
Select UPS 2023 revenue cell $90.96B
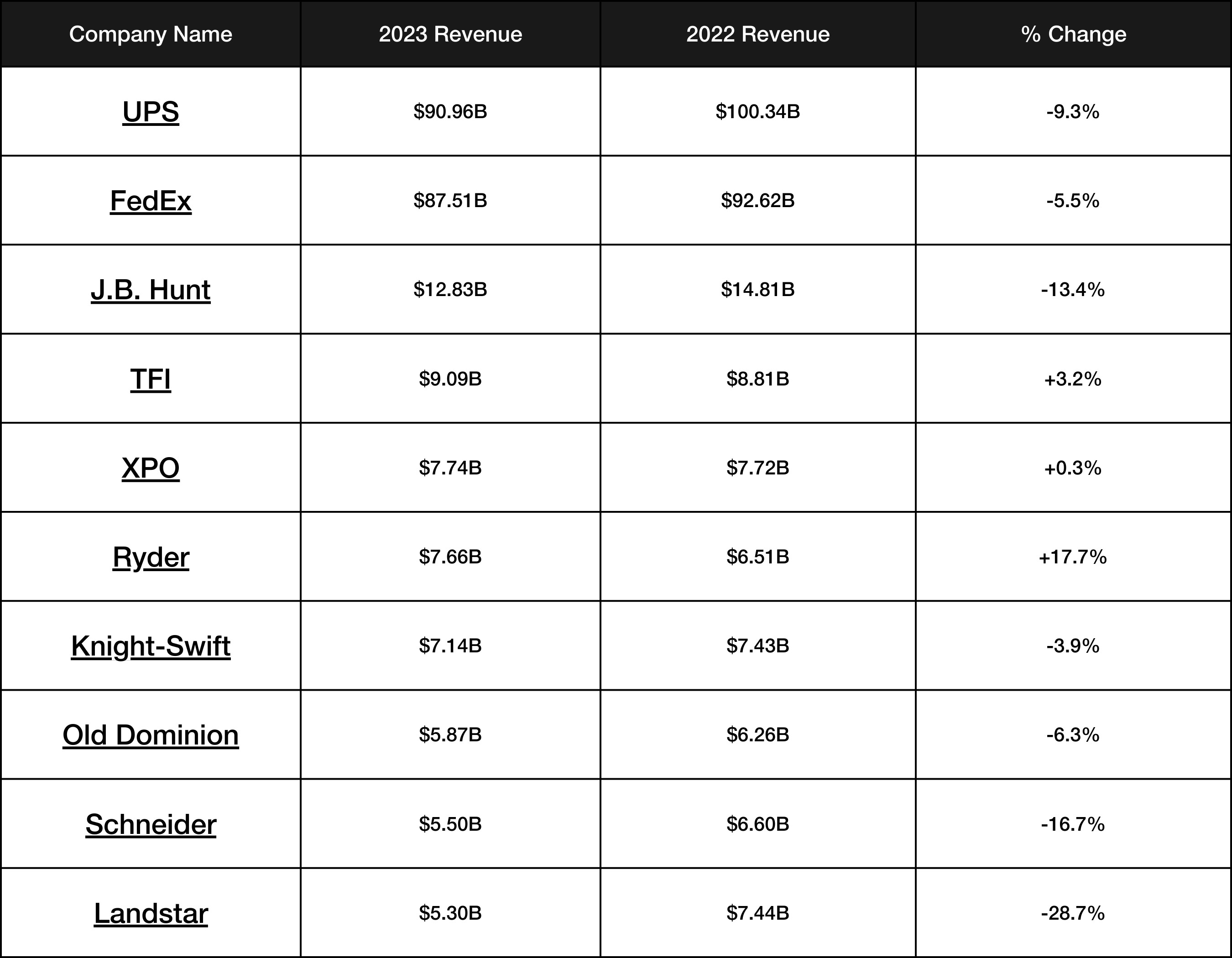coord(450,112)
